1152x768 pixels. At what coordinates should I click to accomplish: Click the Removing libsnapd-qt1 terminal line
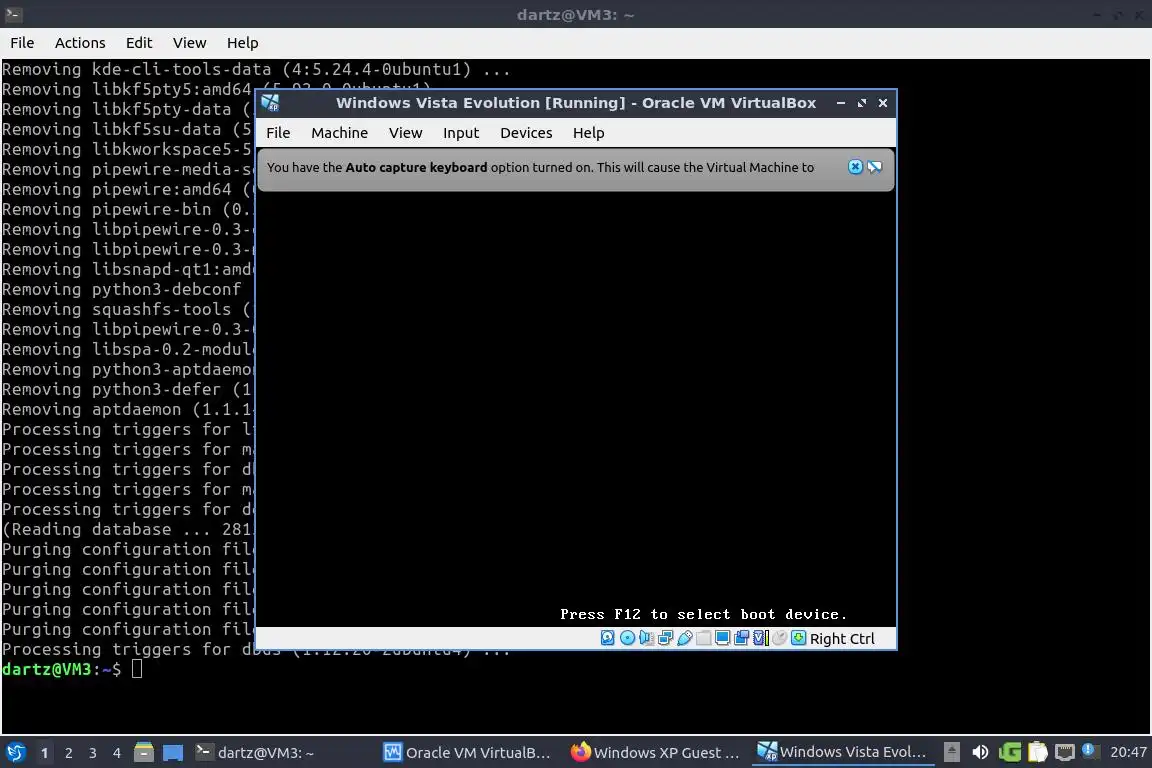[126, 269]
